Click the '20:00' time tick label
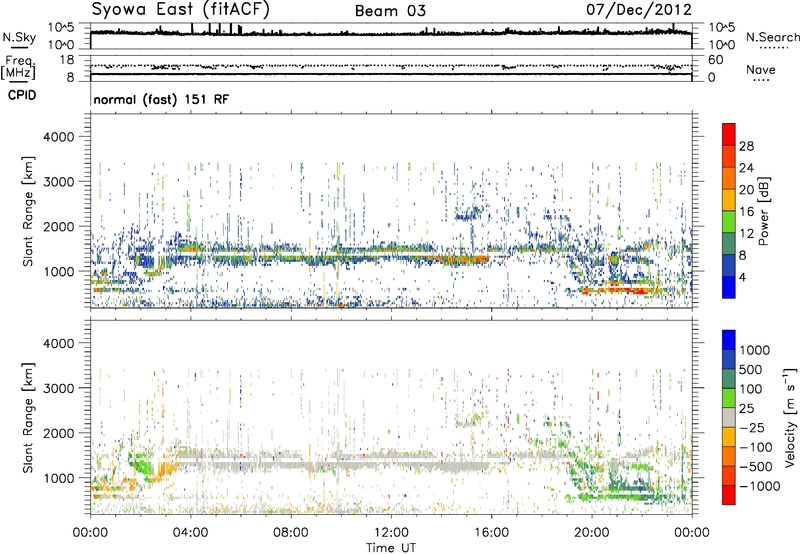 tap(592, 533)
